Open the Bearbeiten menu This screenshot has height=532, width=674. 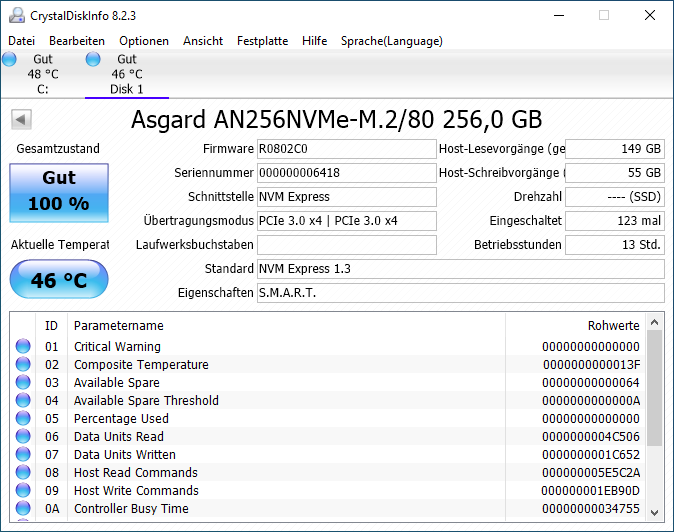tap(77, 41)
